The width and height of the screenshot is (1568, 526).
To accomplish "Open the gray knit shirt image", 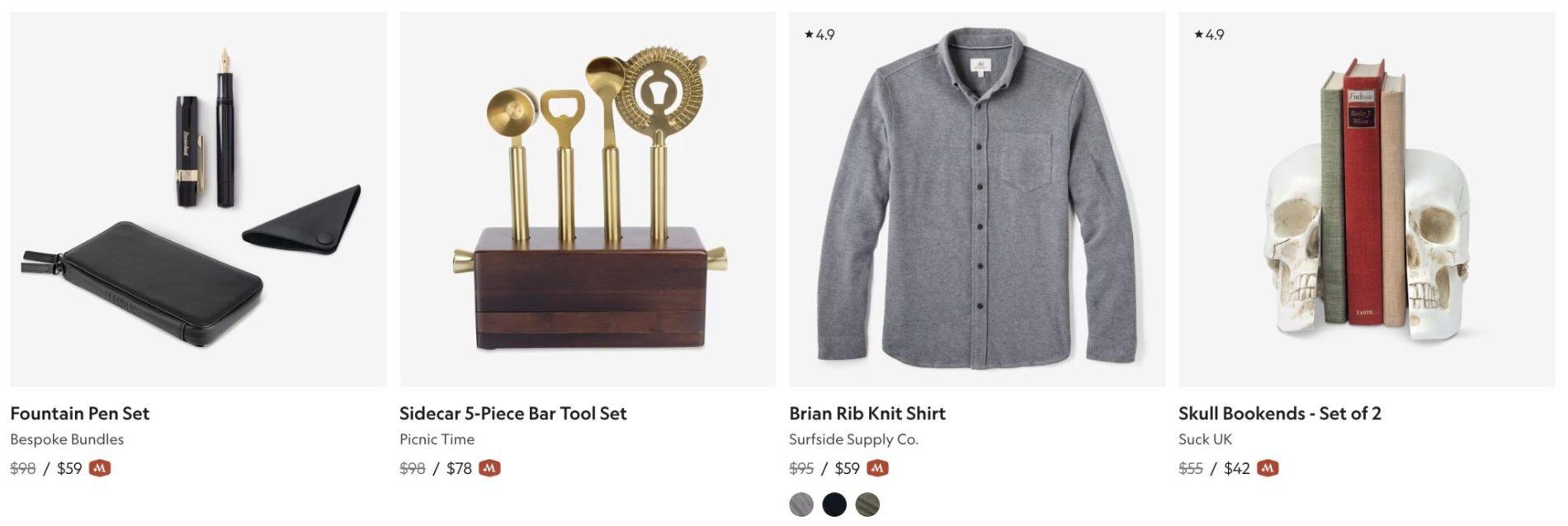I will coord(977,199).
